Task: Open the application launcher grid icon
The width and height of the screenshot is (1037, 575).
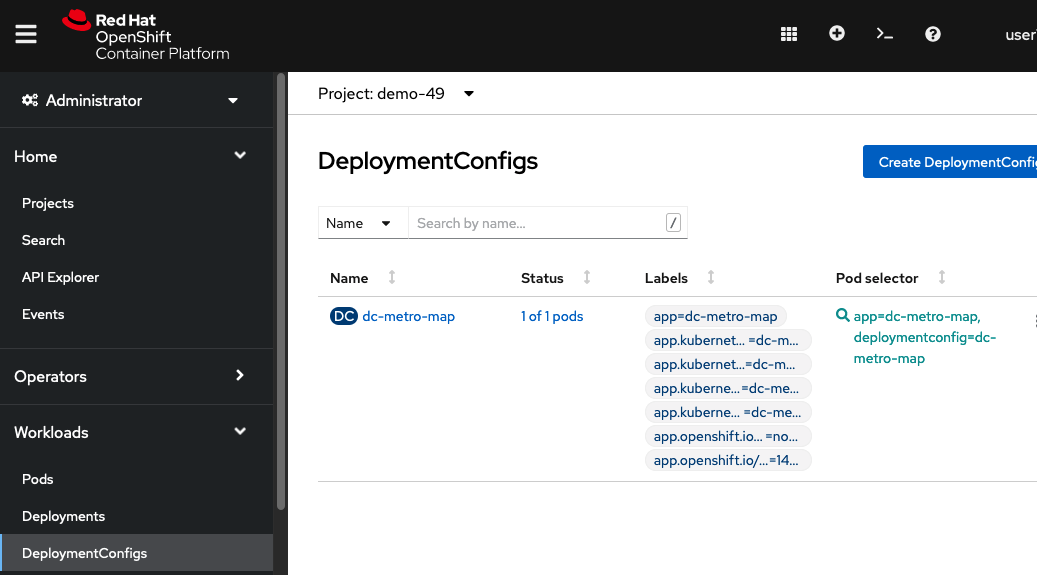Action: tap(788, 34)
